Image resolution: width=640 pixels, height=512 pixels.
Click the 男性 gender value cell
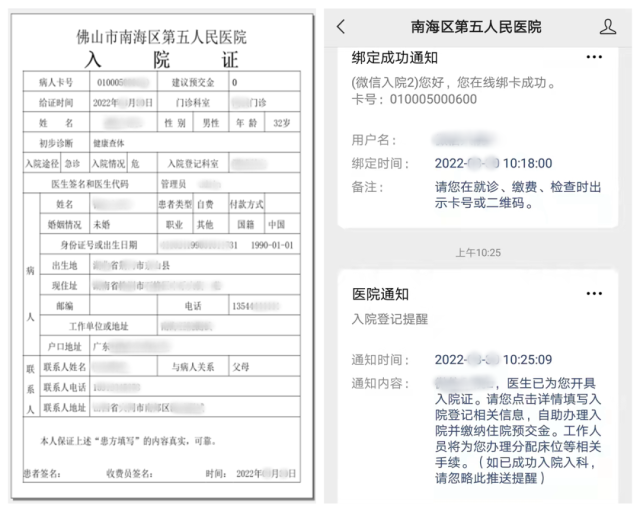click(x=211, y=123)
